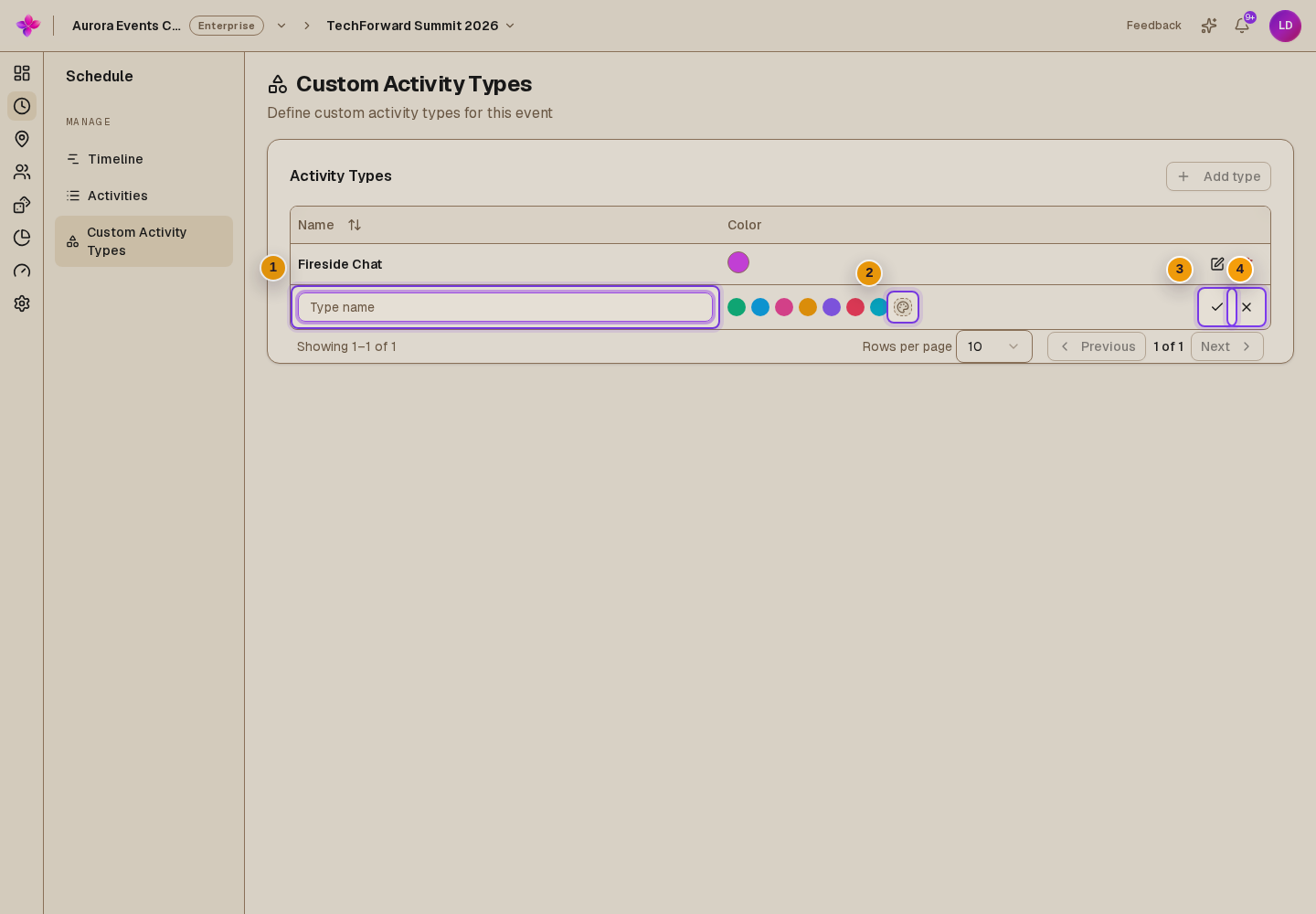Viewport: 1316px width, 914px height.
Task: Open the Rows per page dropdown
Action: [x=994, y=346]
